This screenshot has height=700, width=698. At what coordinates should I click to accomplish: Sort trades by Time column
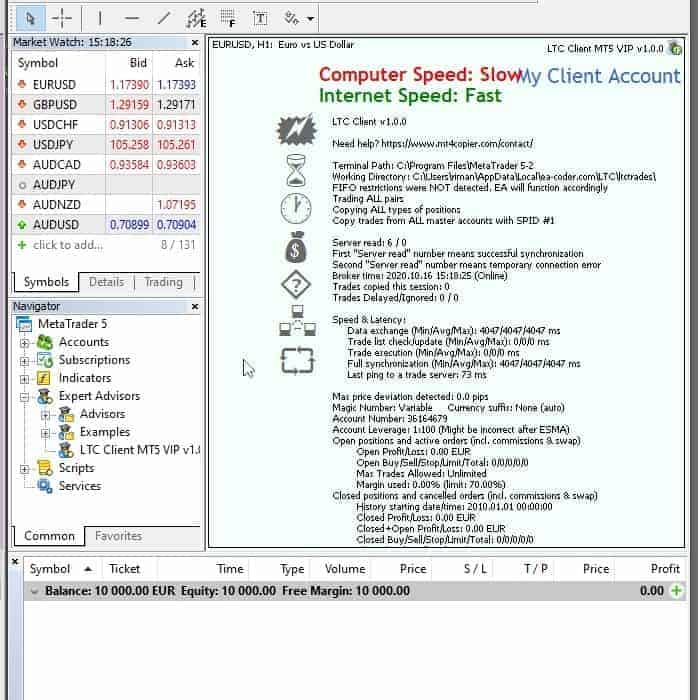click(x=229, y=569)
